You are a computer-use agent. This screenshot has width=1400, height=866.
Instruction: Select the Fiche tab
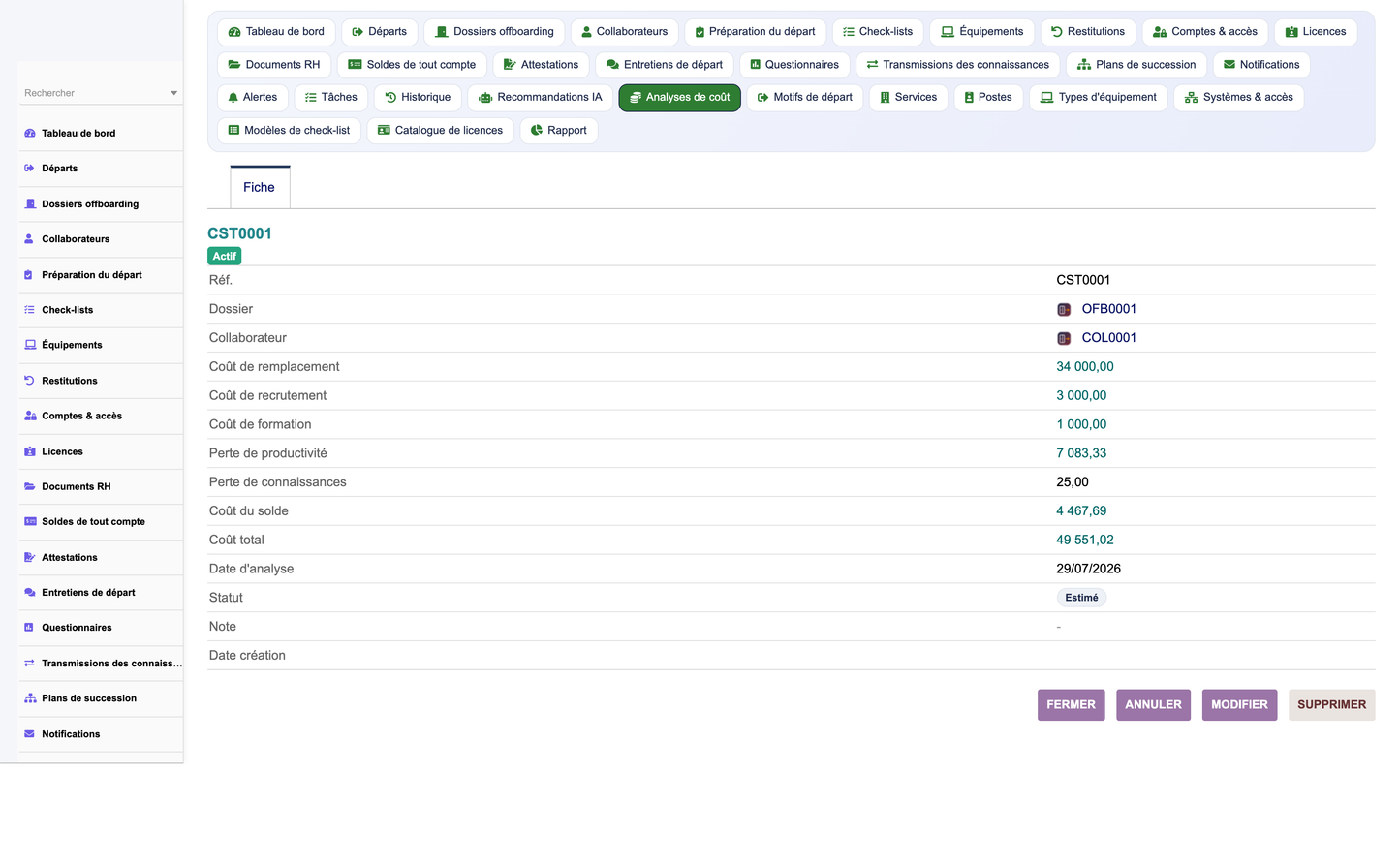(x=260, y=188)
